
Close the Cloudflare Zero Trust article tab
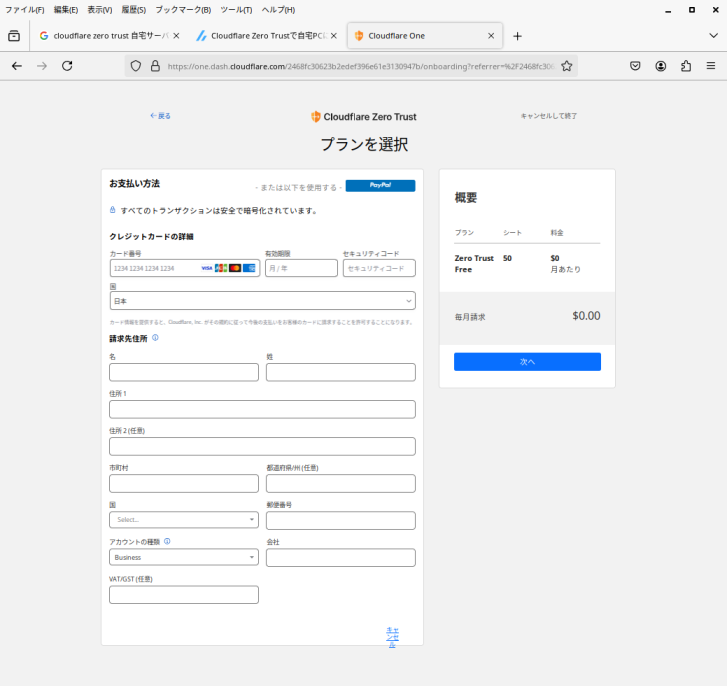pyautogui.click(x=334, y=36)
